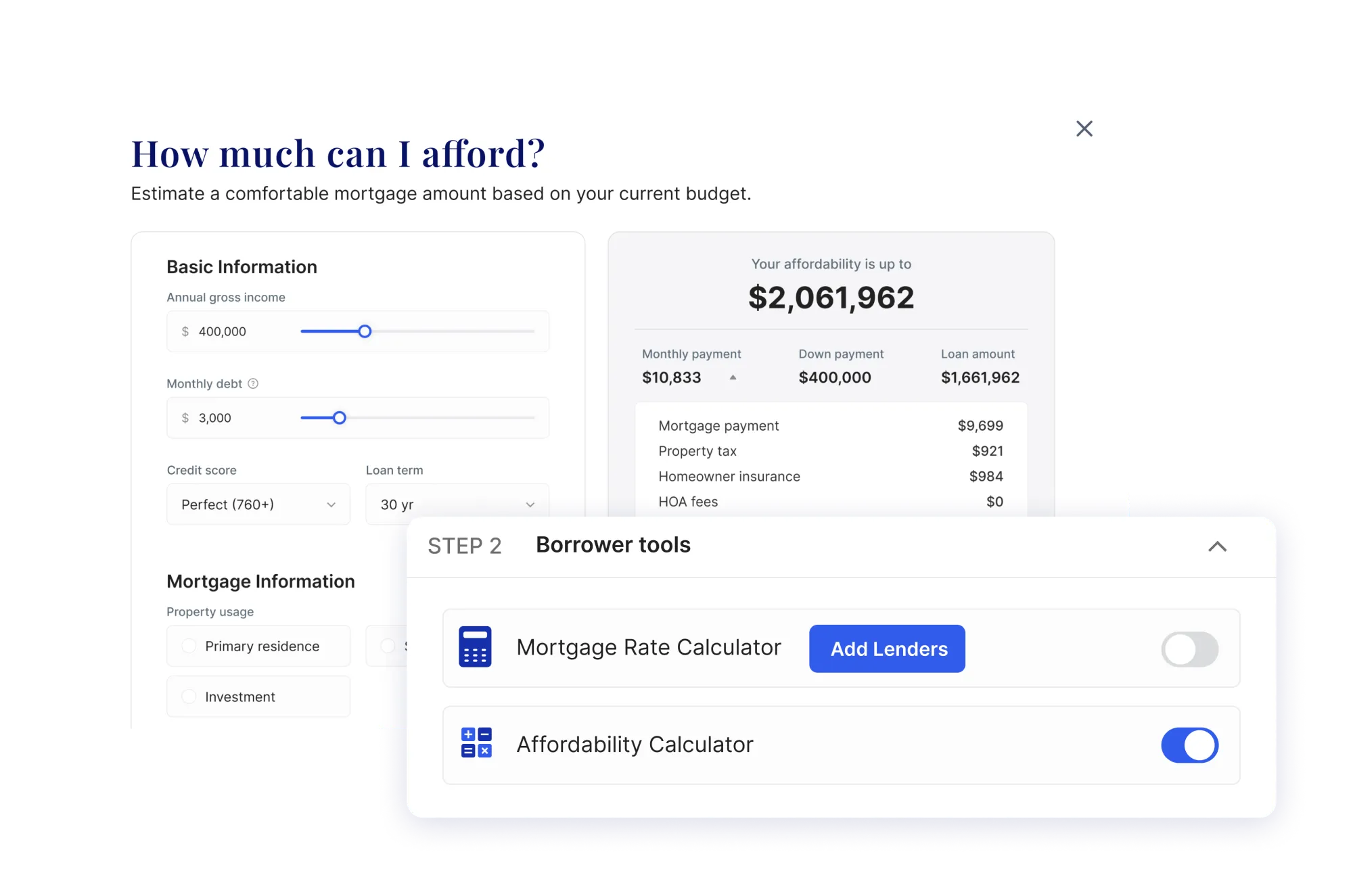Screen dimensions: 1353x896
Task: Click the Affordability Calculator icon
Action: (x=476, y=744)
